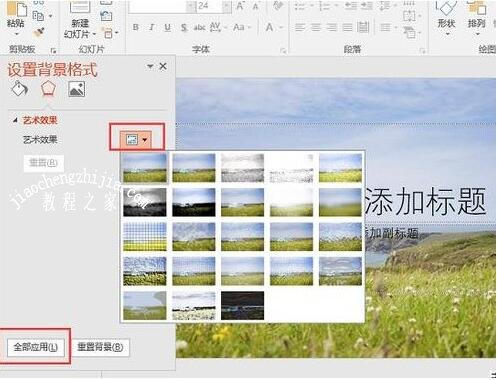
Task: Select the Pencil Grayscale effect thumbnail
Action: 242,168
